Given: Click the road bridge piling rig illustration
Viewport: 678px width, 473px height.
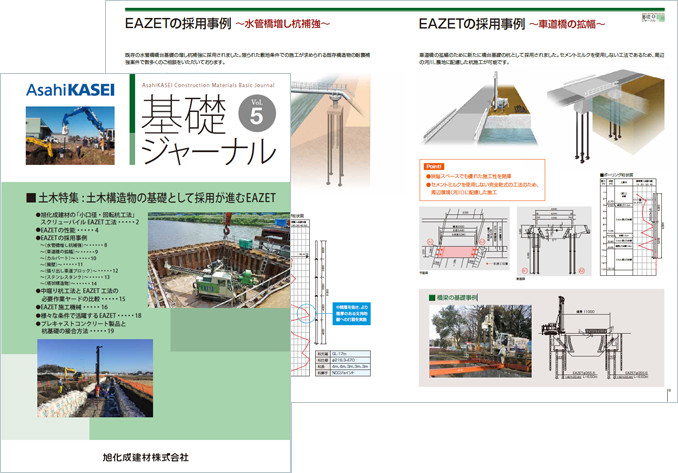Looking at the screenshot, I should pyautogui.click(x=480, y=110).
